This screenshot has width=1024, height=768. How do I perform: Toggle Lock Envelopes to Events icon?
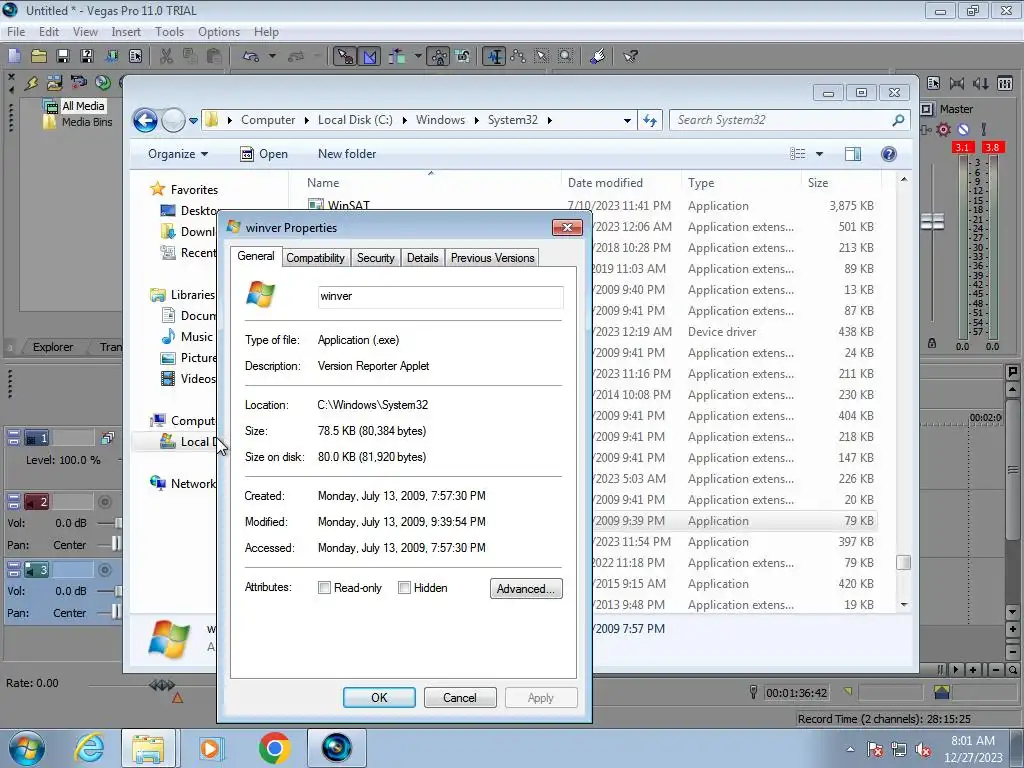(x=439, y=56)
